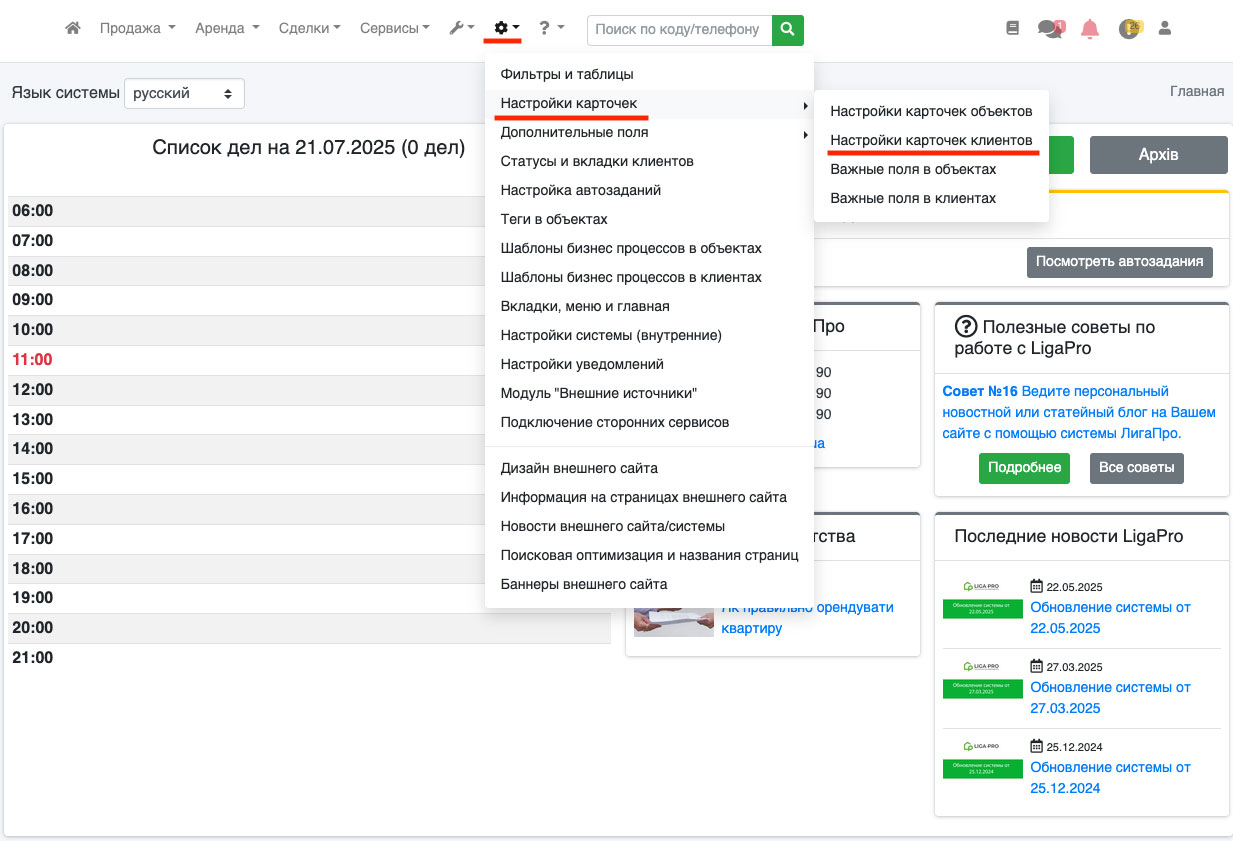1233x841 pixels.
Task: Expand the Продажа dropdown menu
Action: tap(137, 29)
